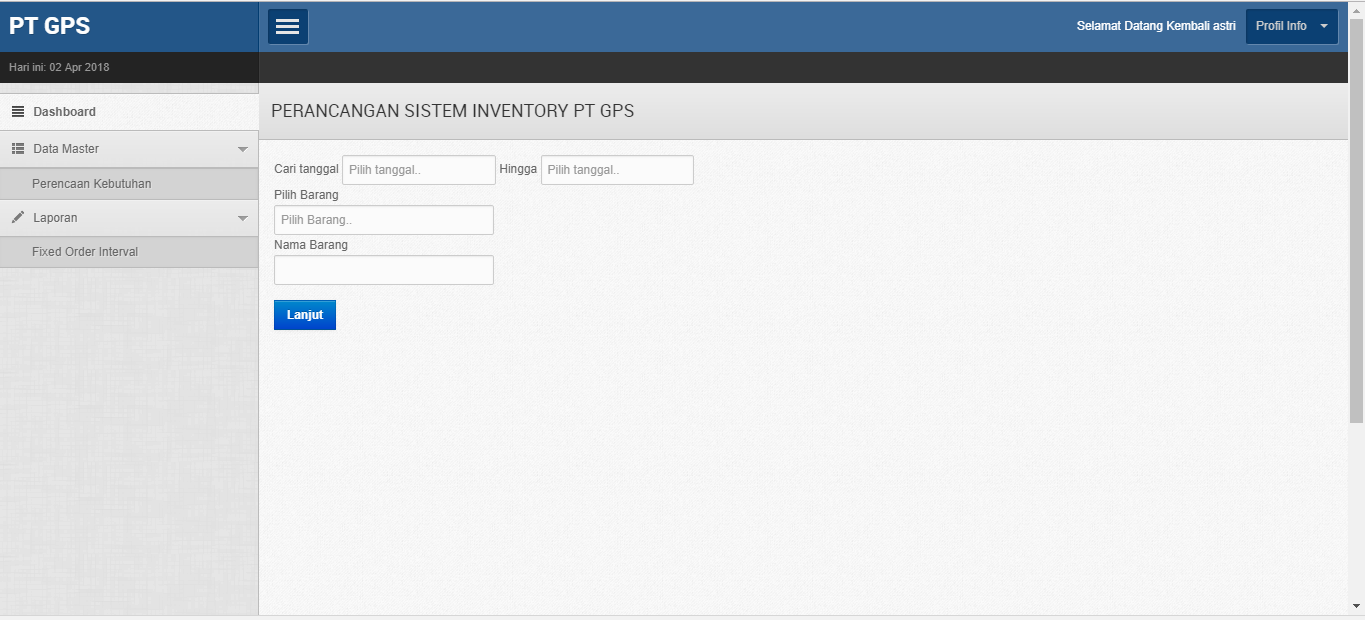Screen dimensions: 1365x620
Task: Open Perencaan Kebutuhan submenu item
Action: (x=91, y=184)
